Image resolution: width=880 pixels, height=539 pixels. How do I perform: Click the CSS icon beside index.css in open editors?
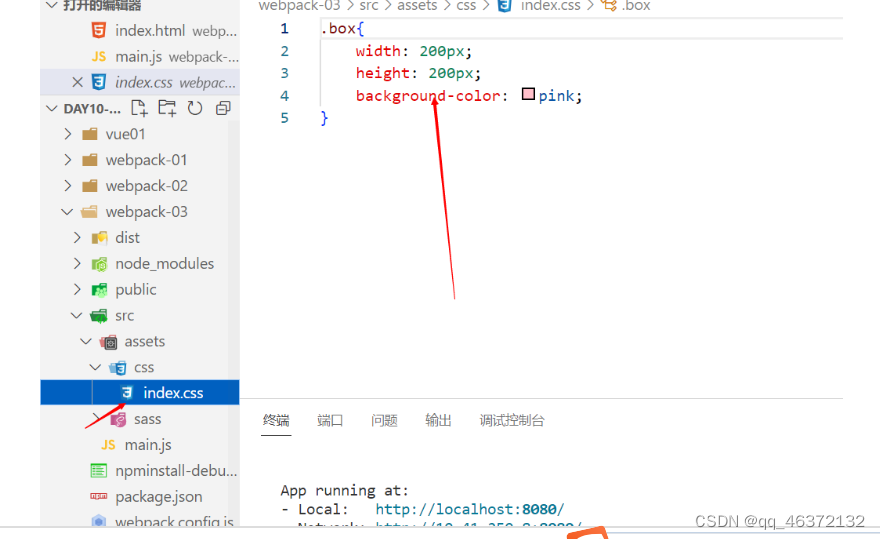[99, 83]
